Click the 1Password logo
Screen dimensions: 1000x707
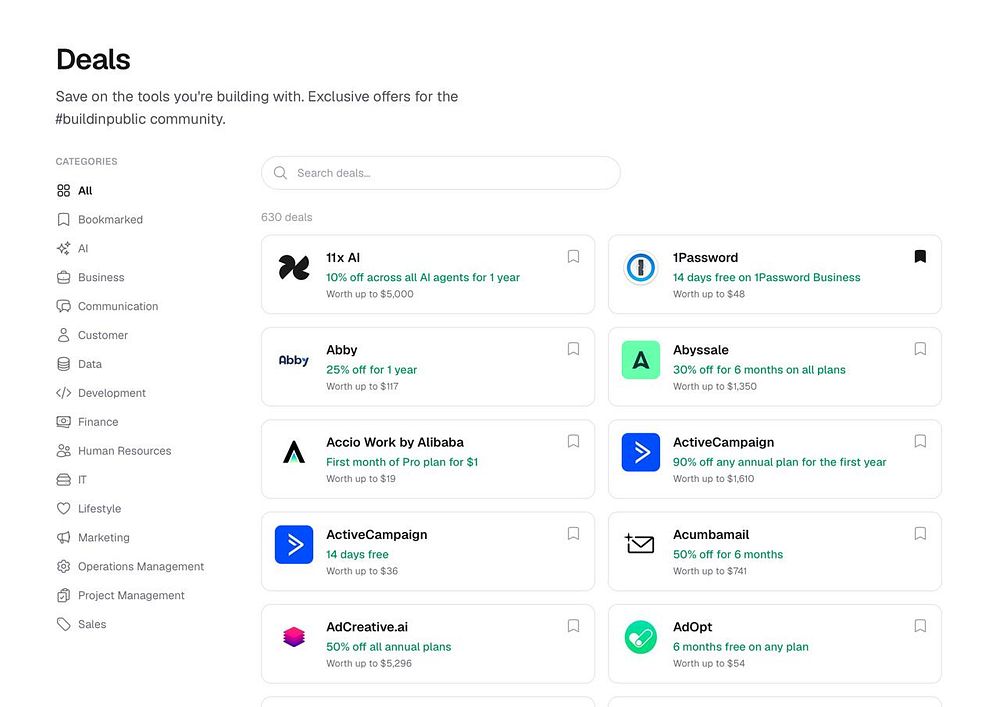tap(640, 268)
